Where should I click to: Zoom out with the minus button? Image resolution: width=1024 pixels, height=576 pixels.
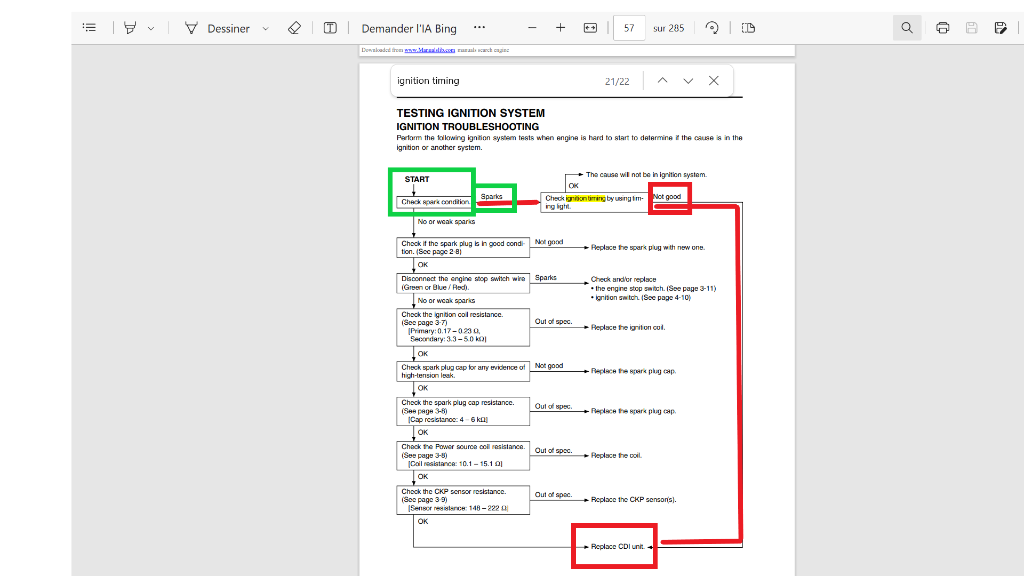click(x=532, y=28)
